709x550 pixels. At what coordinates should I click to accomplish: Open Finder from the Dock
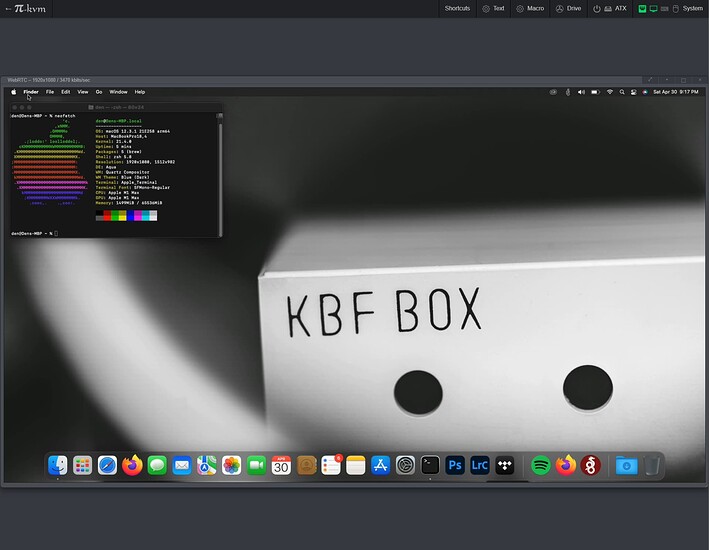(58, 465)
